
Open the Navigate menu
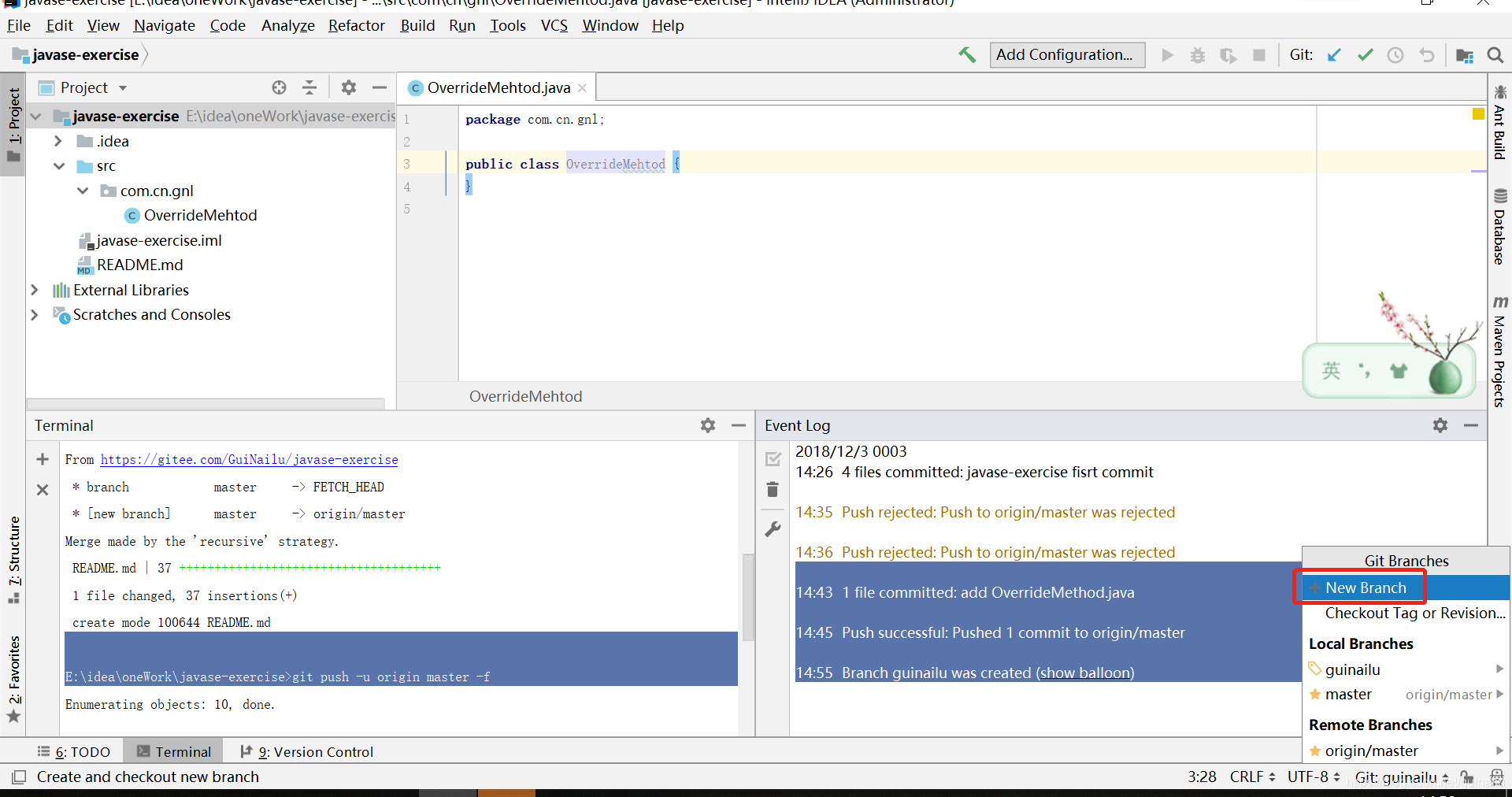click(164, 25)
